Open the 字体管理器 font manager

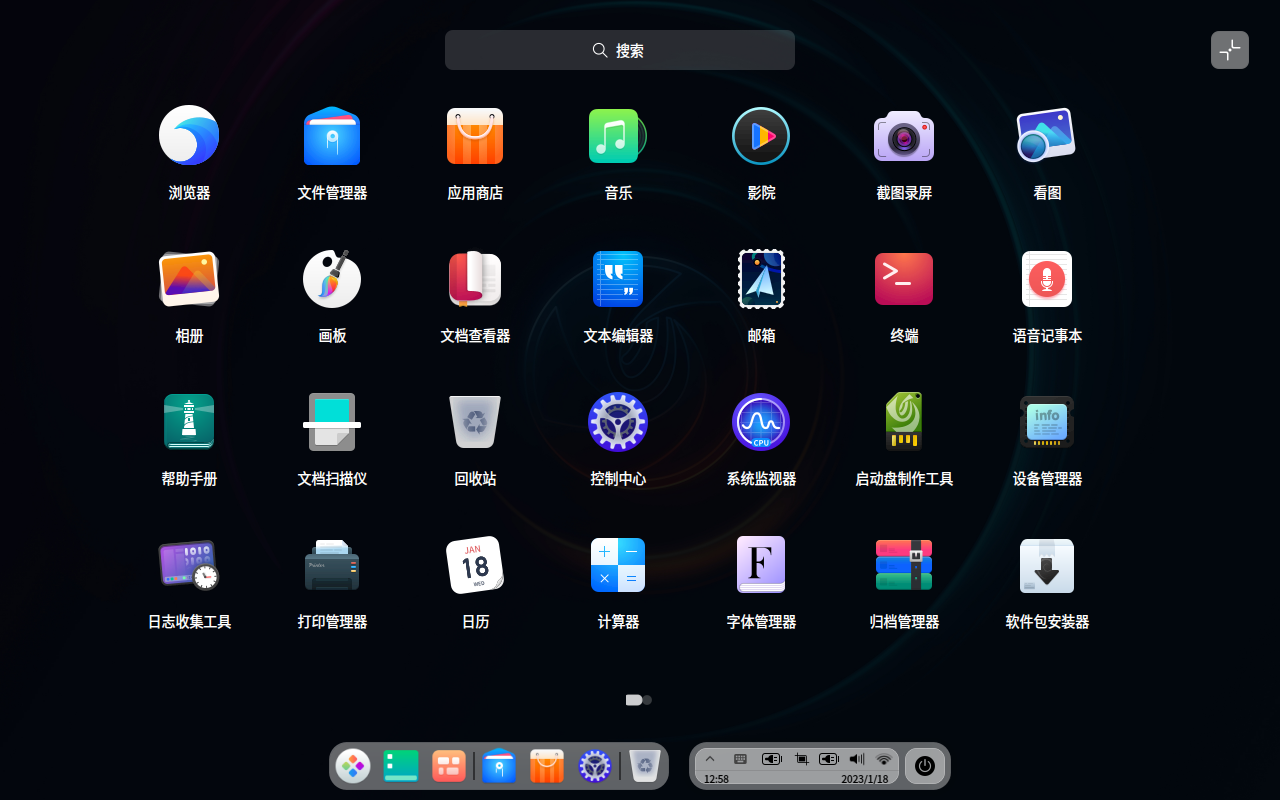coord(760,564)
